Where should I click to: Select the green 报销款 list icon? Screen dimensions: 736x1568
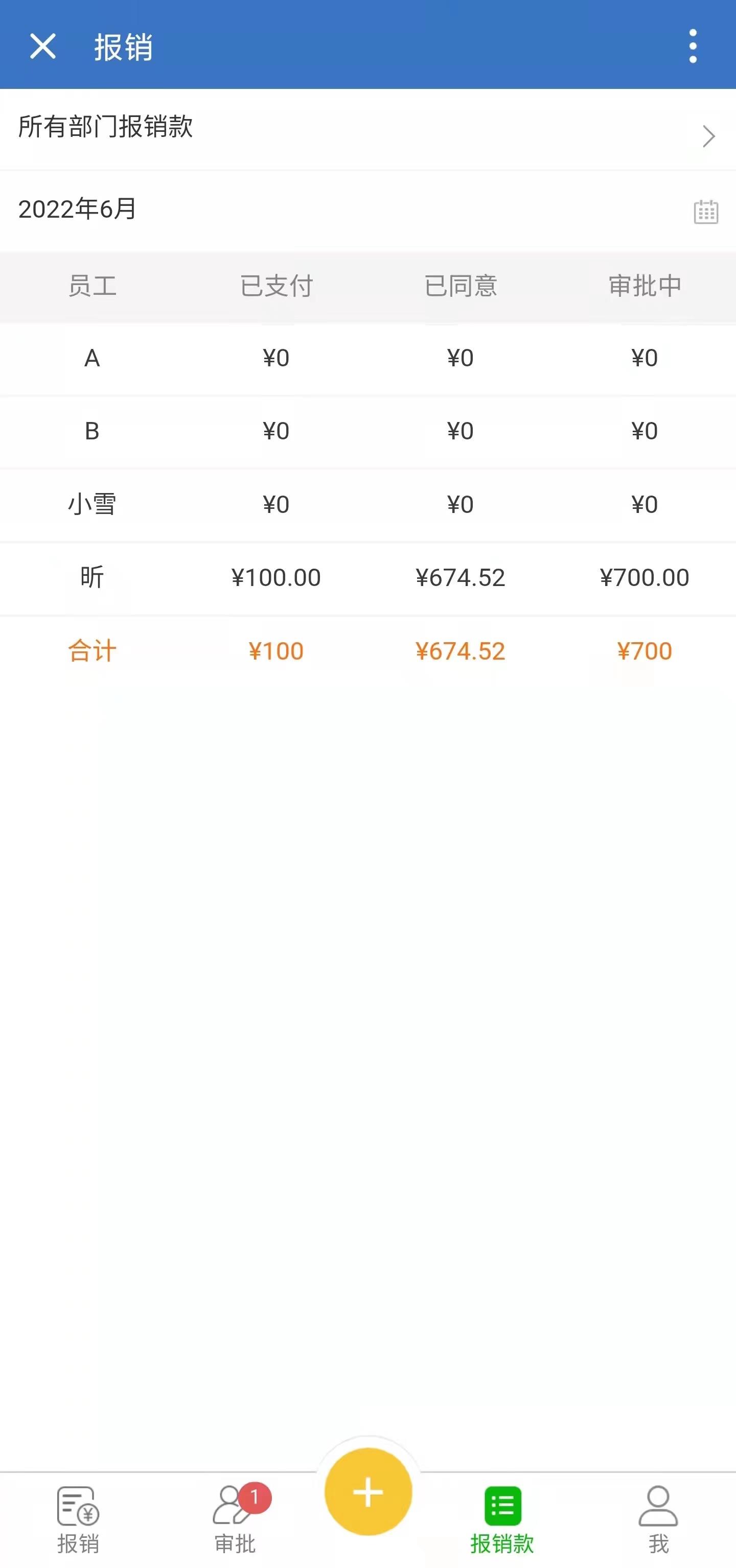coord(502,1506)
